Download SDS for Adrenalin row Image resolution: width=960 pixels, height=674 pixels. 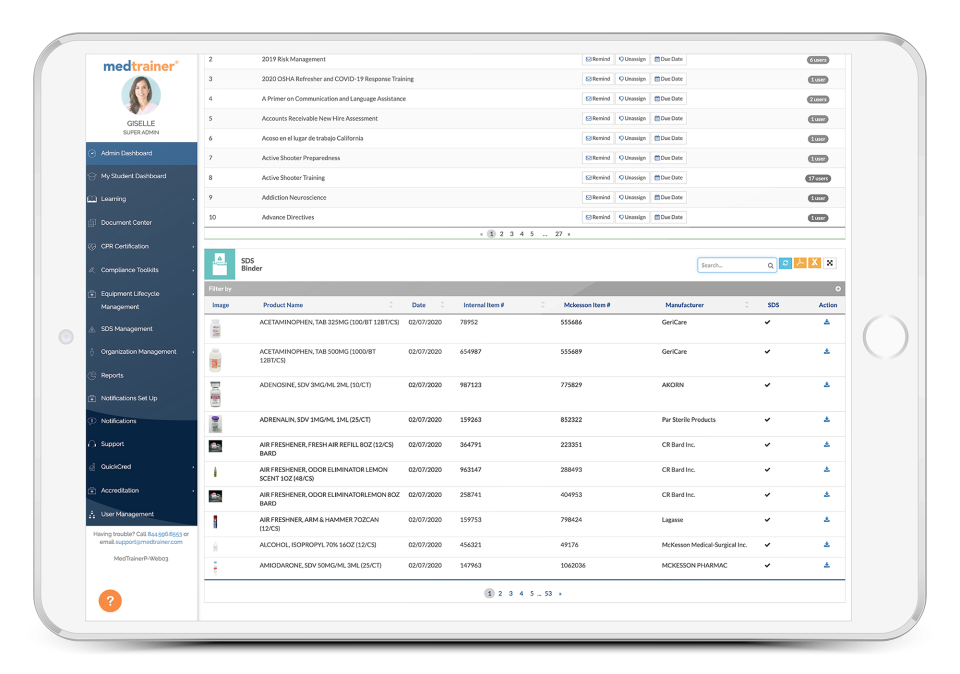coord(827,420)
